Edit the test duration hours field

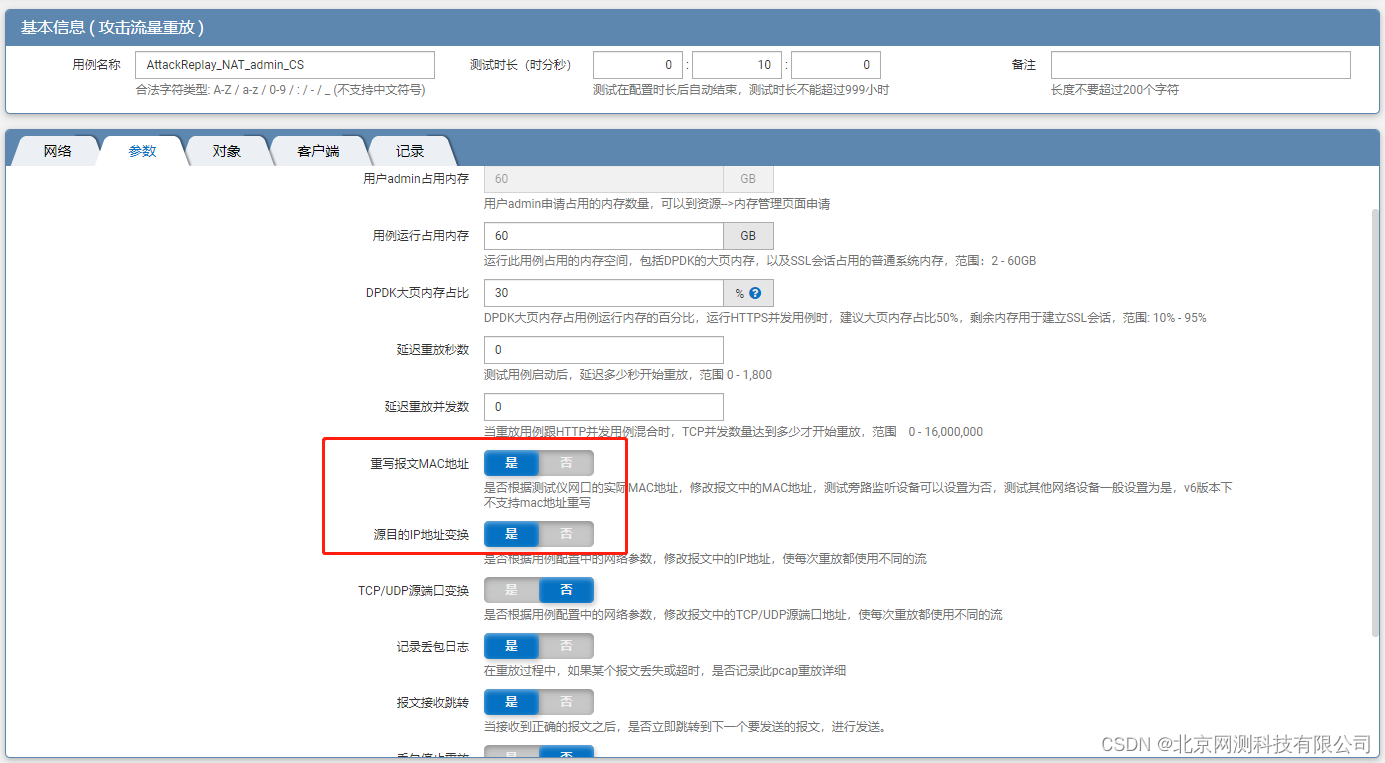[x=638, y=65]
